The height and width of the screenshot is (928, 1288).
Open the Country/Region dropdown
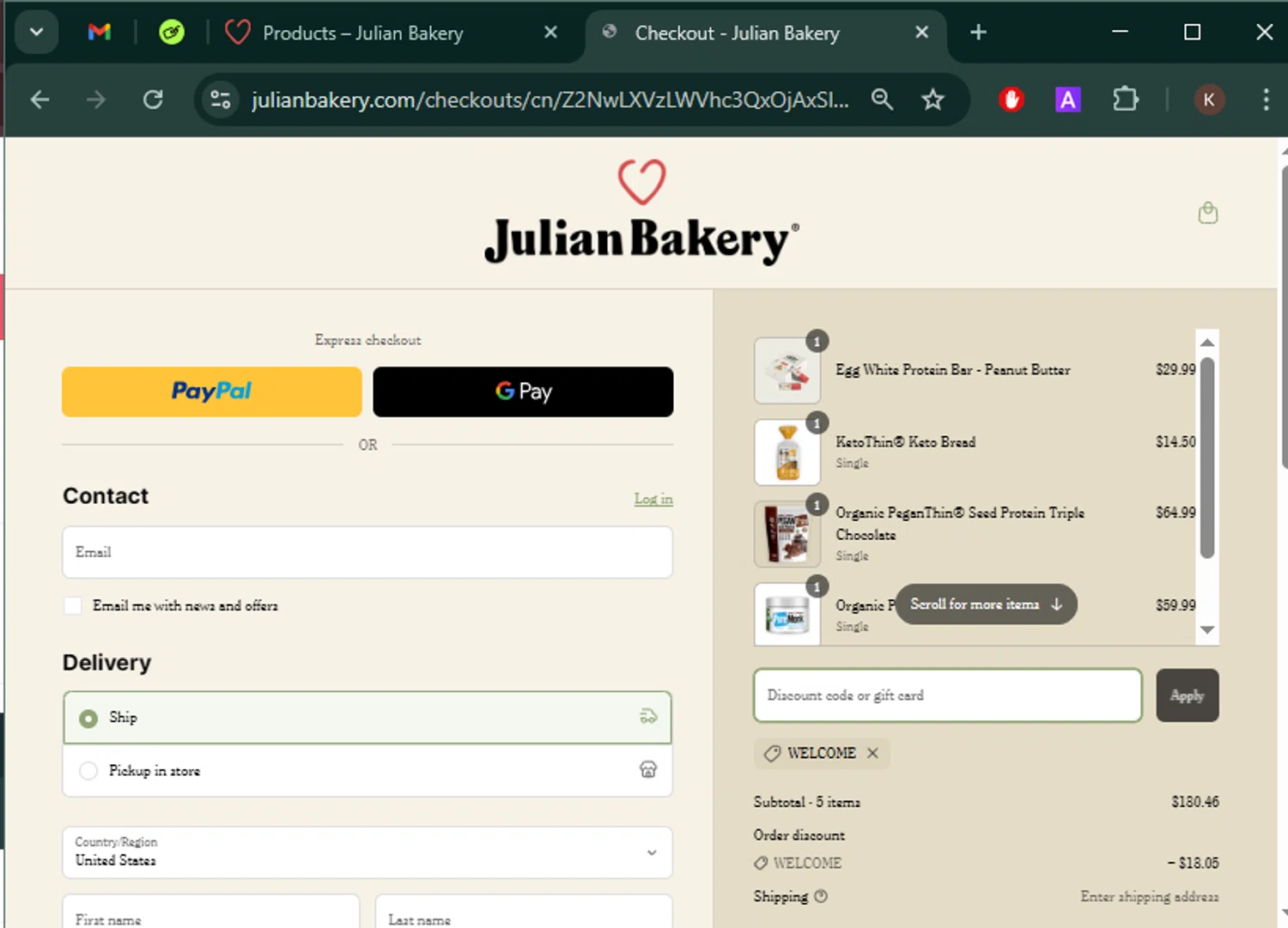(x=368, y=852)
